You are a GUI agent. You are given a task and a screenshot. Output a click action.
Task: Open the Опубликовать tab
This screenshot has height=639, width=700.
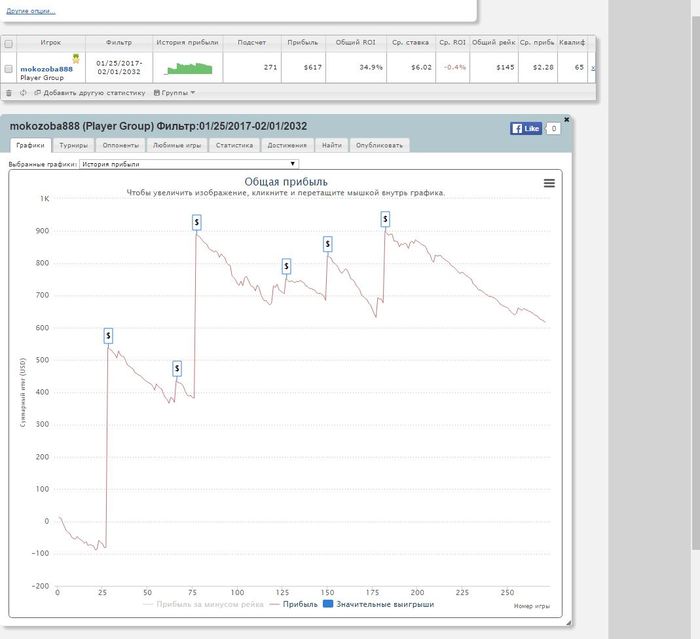pyautogui.click(x=379, y=145)
